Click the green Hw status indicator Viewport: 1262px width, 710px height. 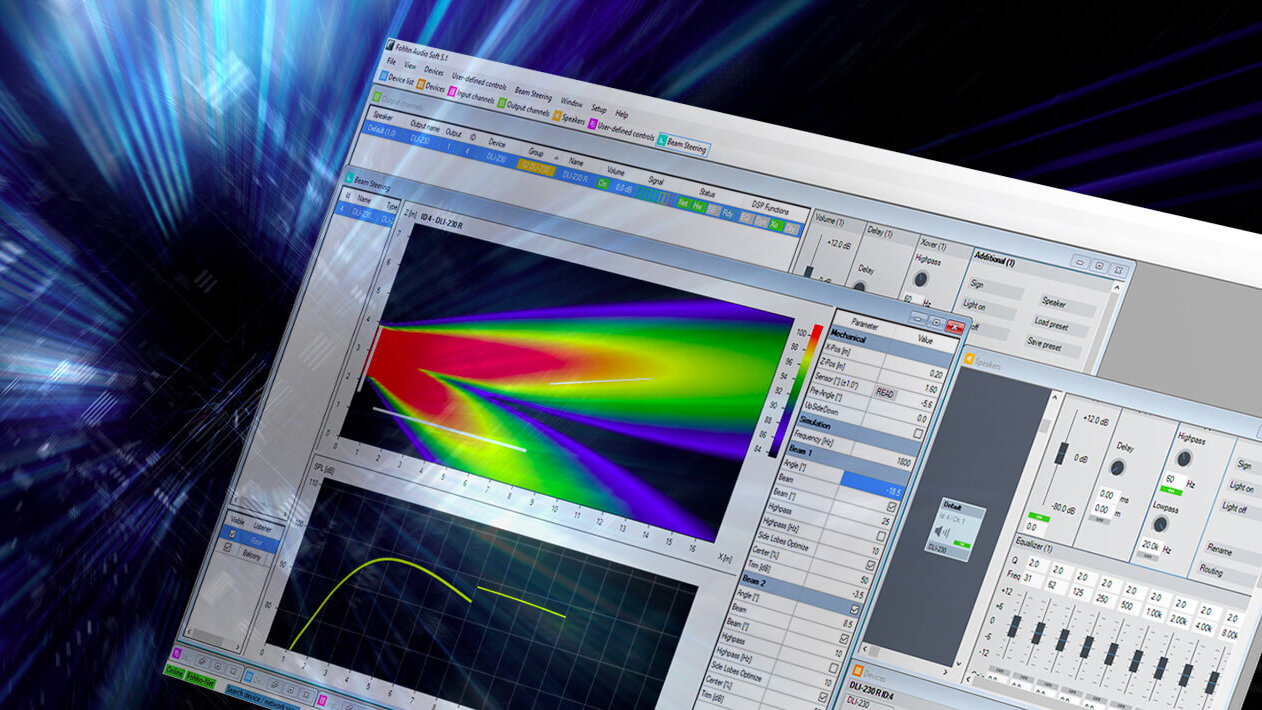pyautogui.click(x=698, y=206)
